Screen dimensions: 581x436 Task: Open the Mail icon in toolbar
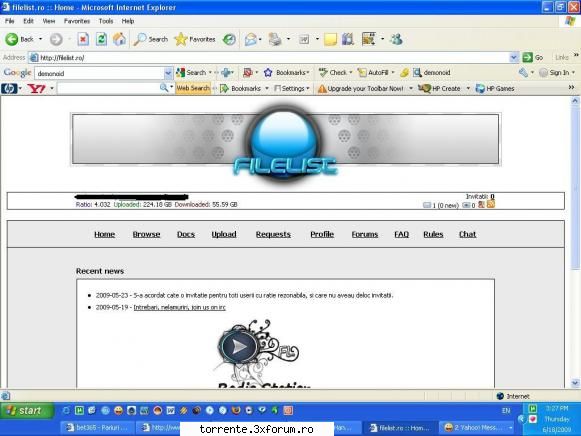click(251, 39)
